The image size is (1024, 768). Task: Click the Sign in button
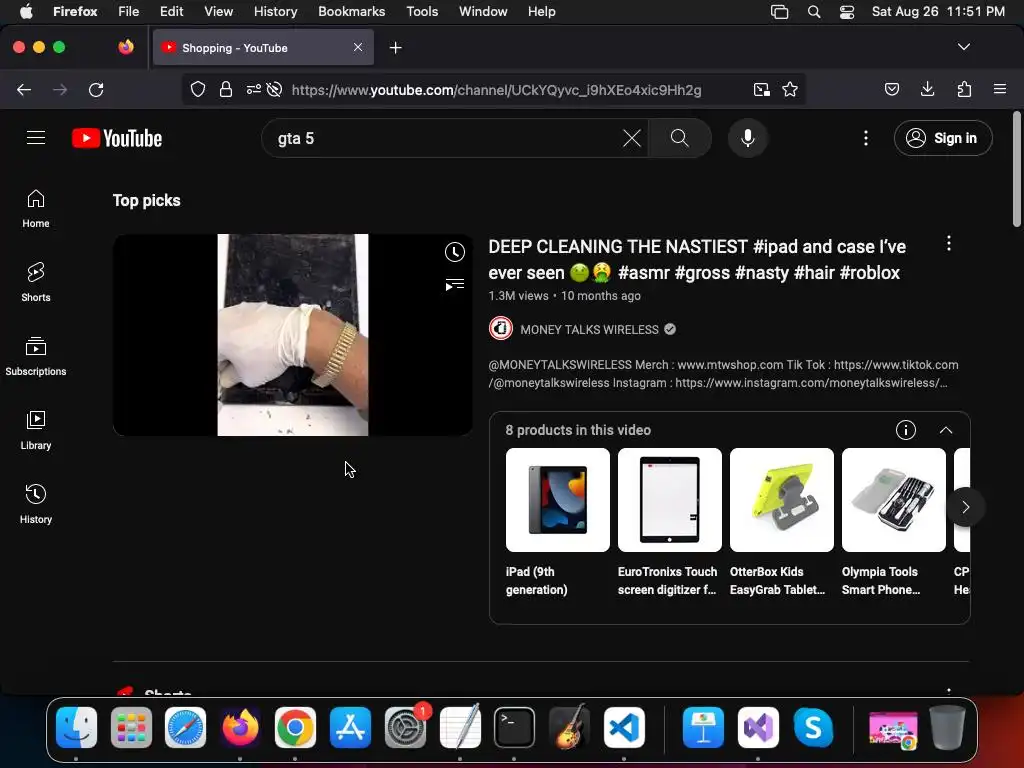[943, 138]
